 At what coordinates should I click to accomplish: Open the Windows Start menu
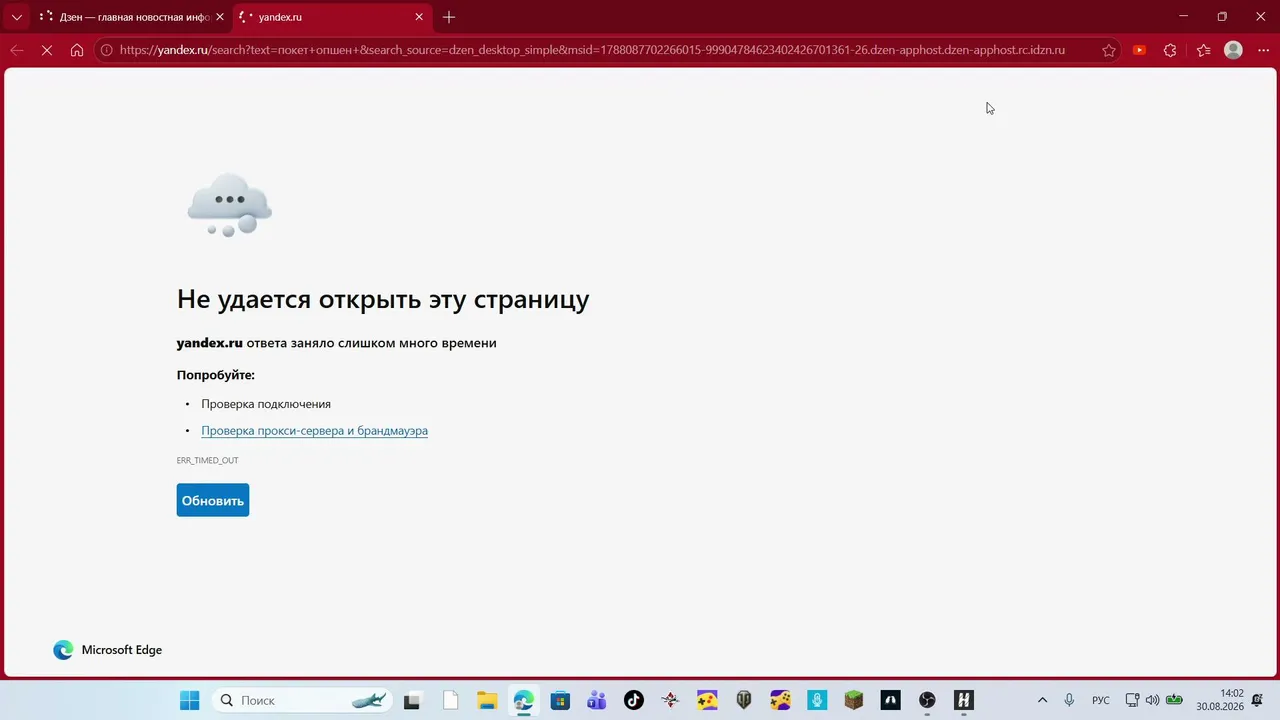pyautogui.click(x=189, y=700)
